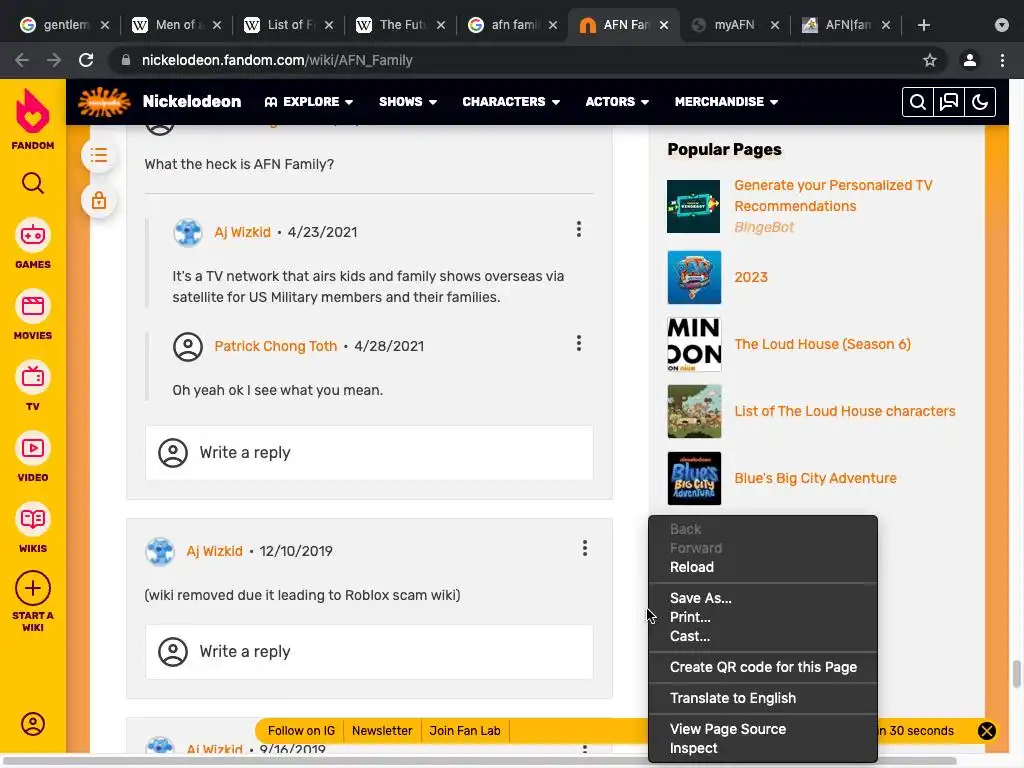
Task: Open The Loud House (Season 6) link
Action: (x=822, y=344)
